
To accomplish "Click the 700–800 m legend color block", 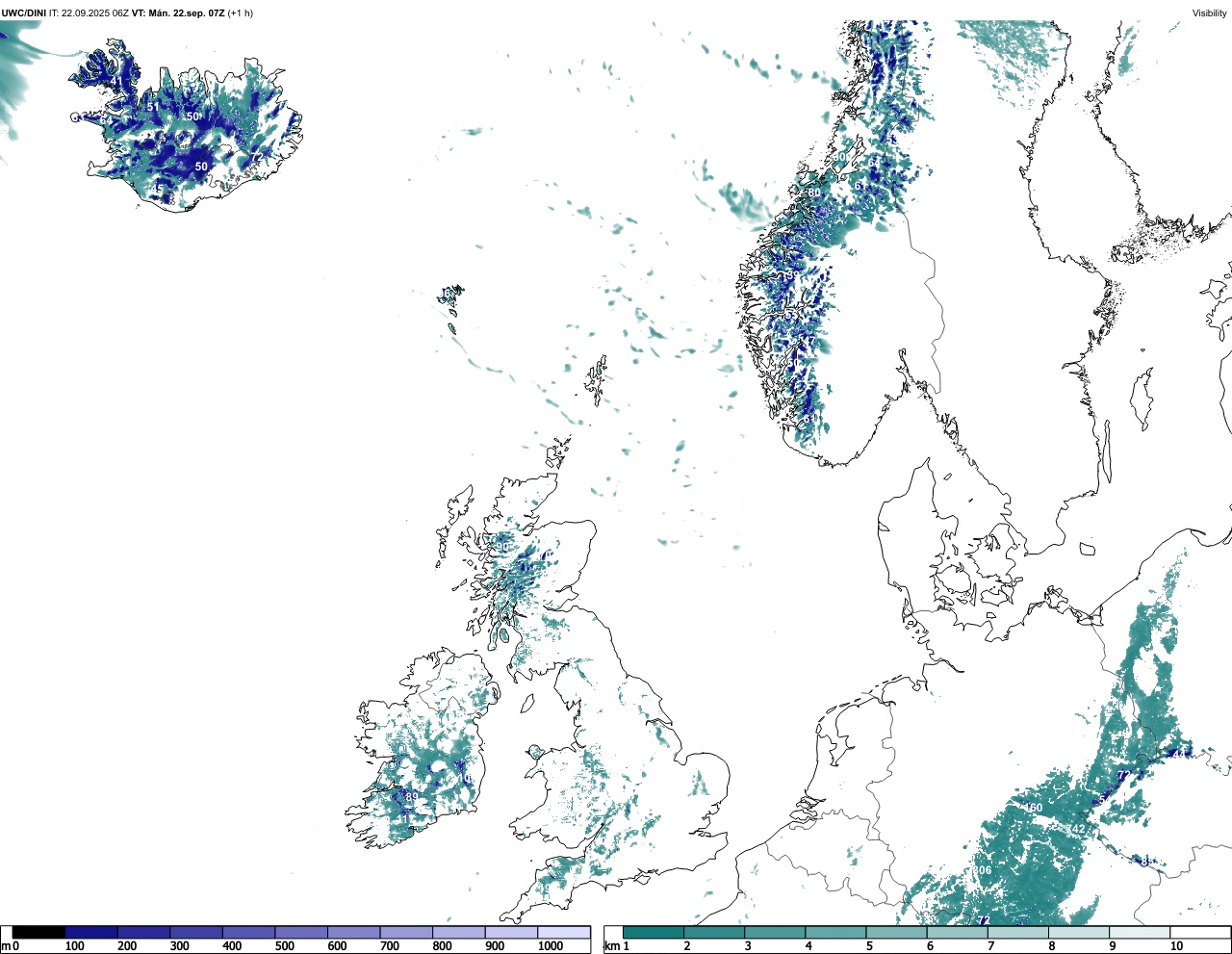I will pos(406,932).
